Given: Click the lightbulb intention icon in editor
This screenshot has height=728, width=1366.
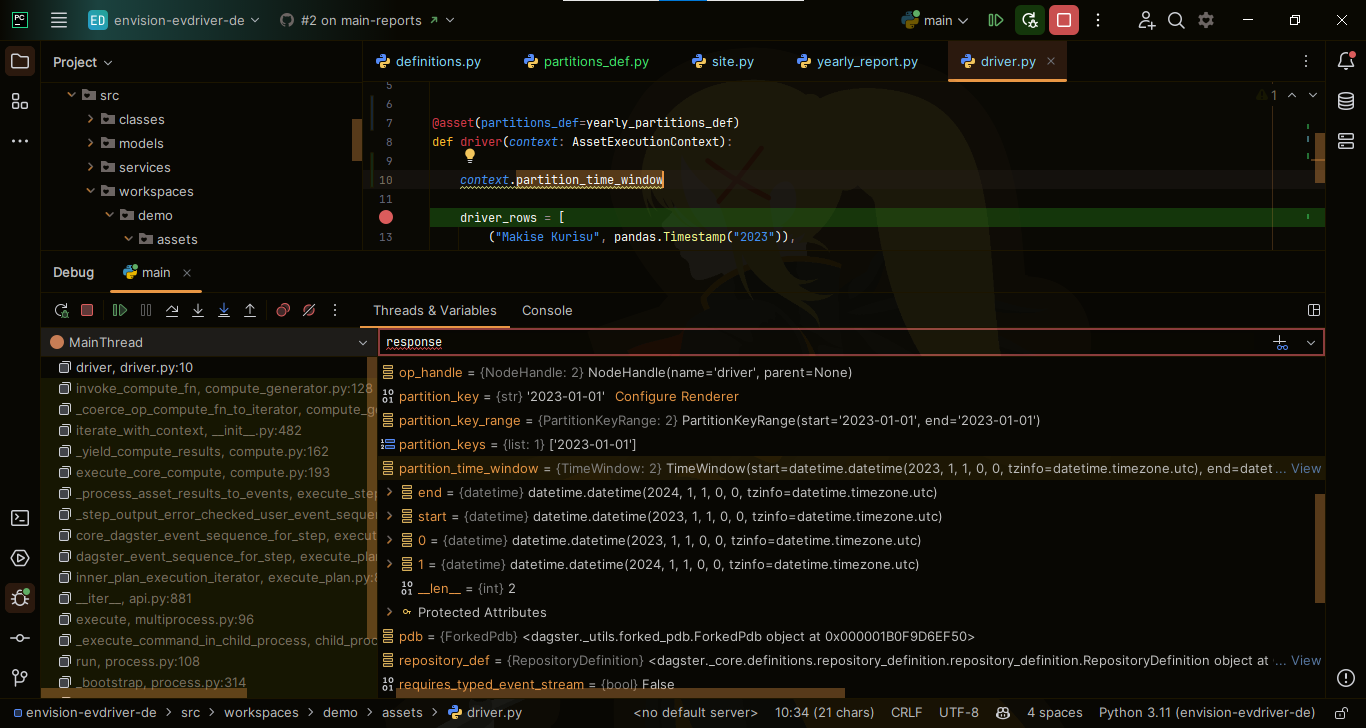Looking at the screenshot, I should 469,156.
